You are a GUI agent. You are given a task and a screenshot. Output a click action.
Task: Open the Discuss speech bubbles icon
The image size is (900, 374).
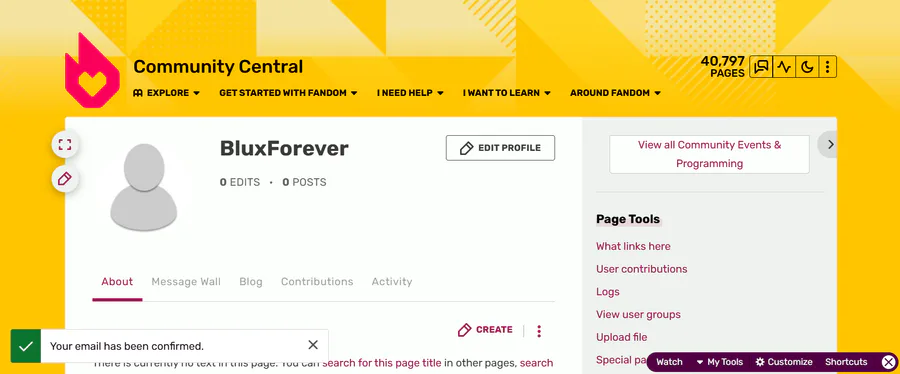tap(761, 67)
